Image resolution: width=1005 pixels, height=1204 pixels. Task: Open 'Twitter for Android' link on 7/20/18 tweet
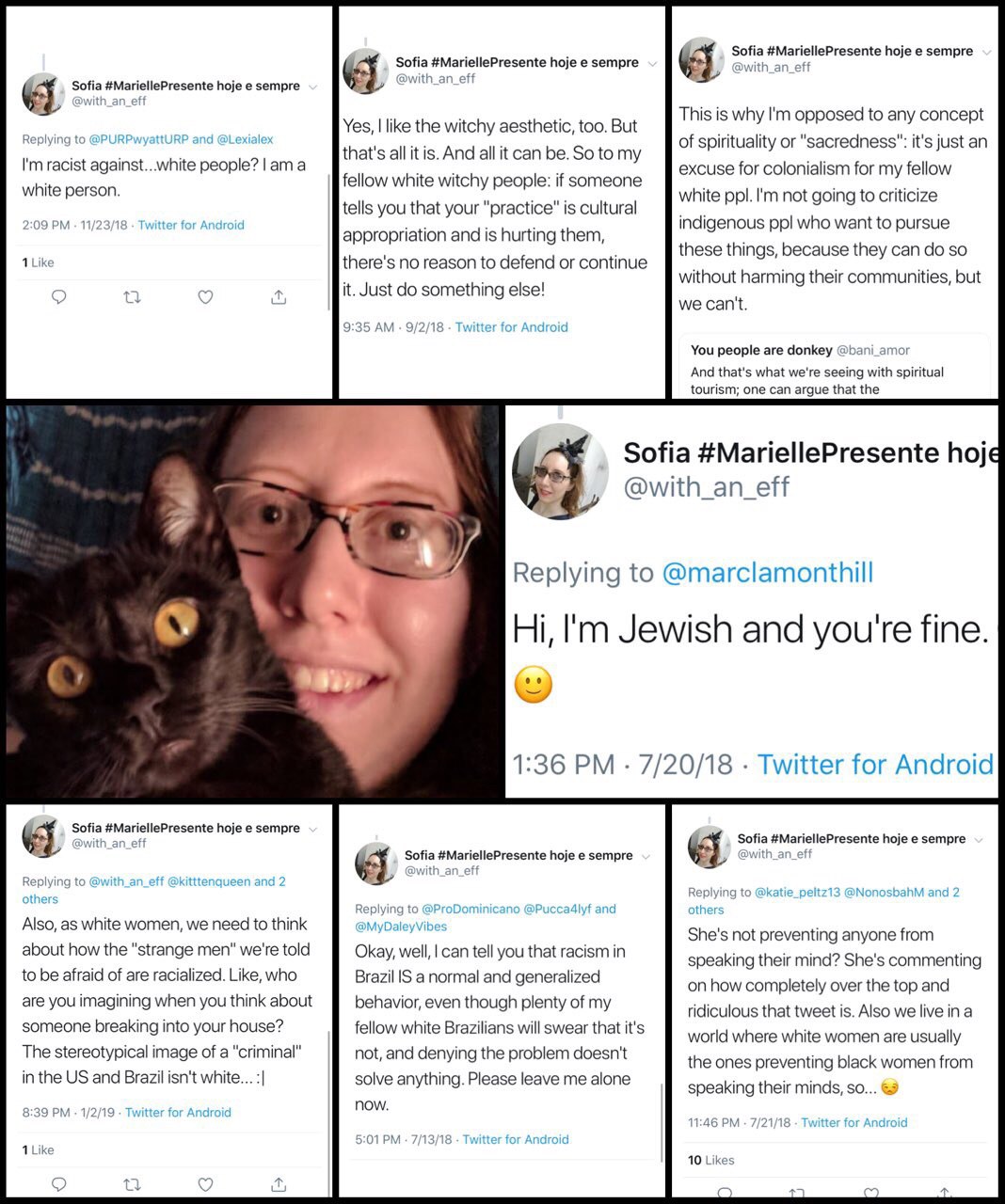pyautogui.click(x=875, y=764)
